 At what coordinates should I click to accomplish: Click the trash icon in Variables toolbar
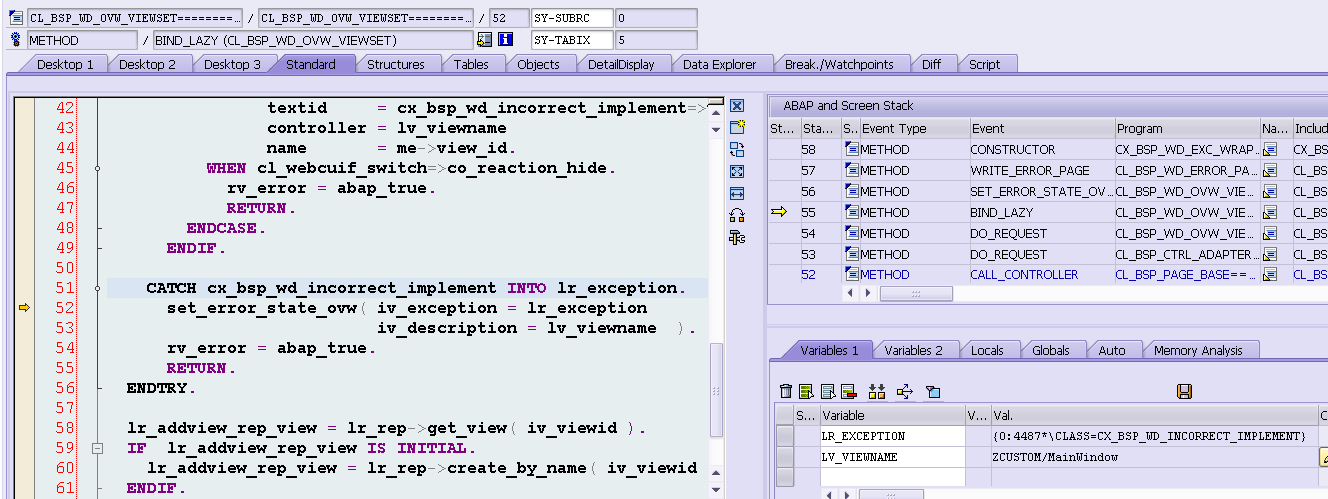coord(786,391)
